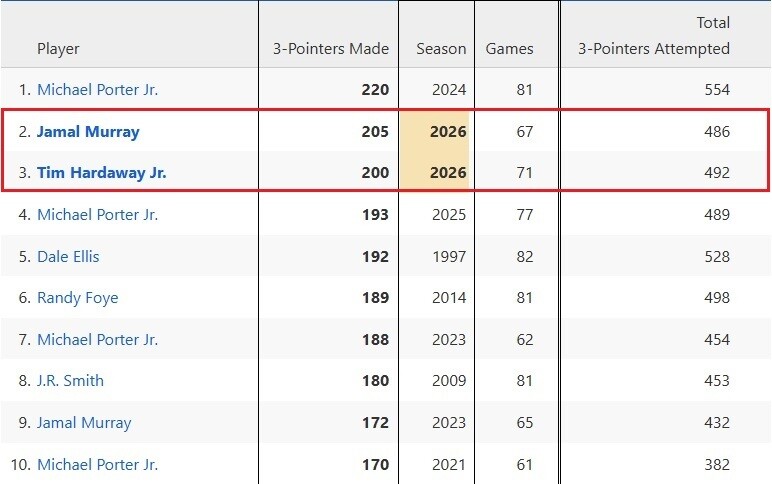The height and width of the screenshot is (484, 772).
Task: Sort table by Season column header
Action: click(441, 49)
